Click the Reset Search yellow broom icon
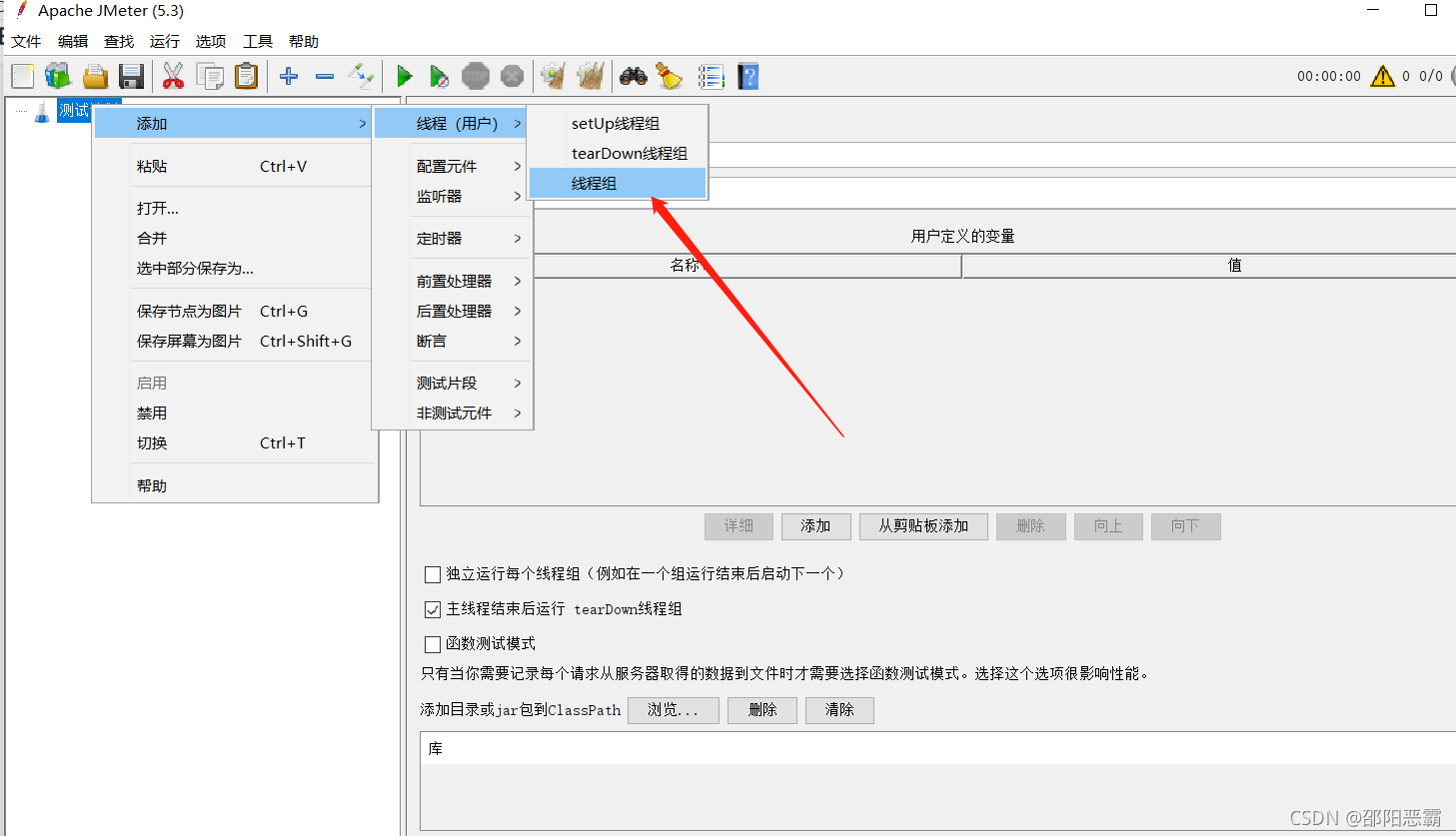 tap(669, 76)
